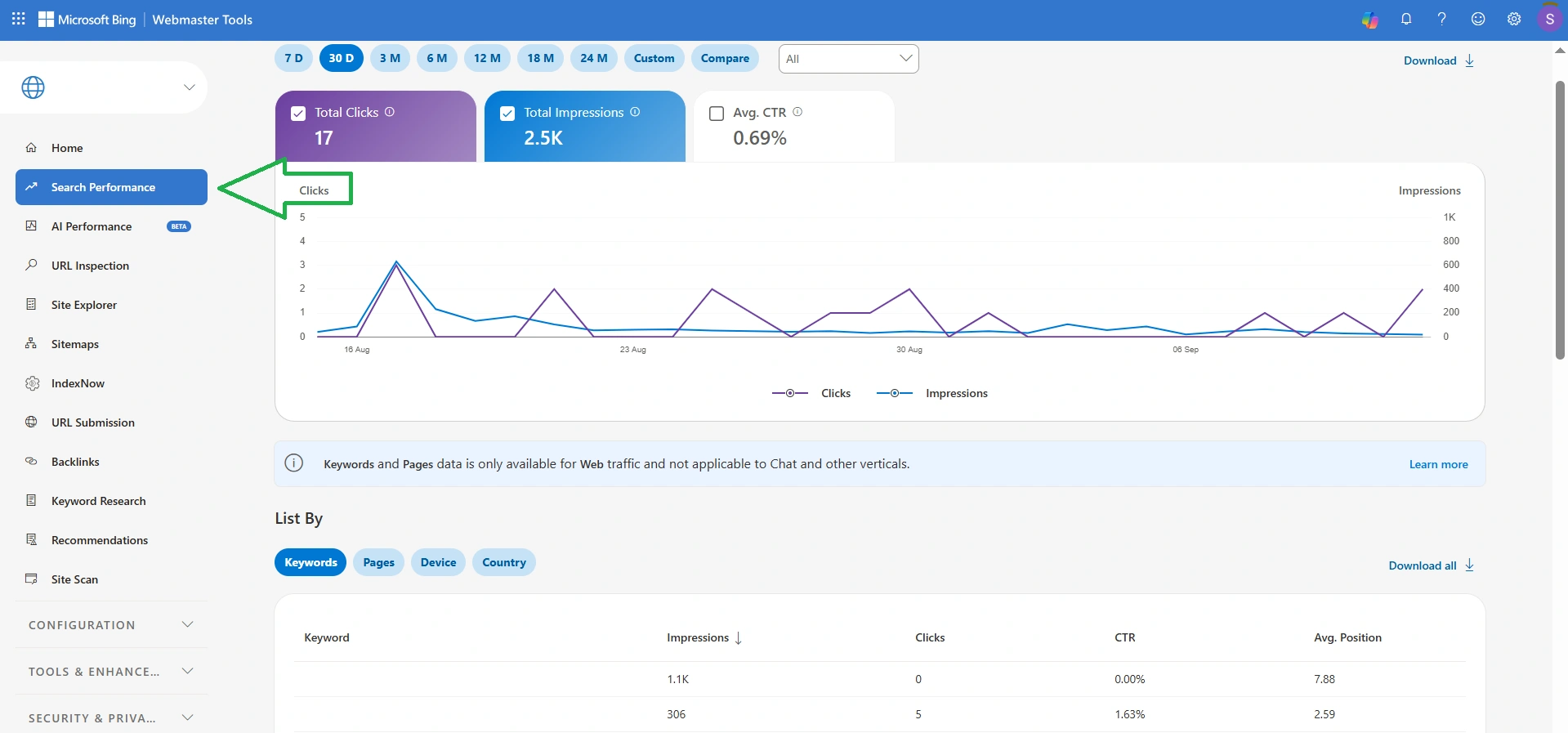Open the feedback smiley icon
Viewport: 1568px width, 733px height.
[x=1478, y=19]
